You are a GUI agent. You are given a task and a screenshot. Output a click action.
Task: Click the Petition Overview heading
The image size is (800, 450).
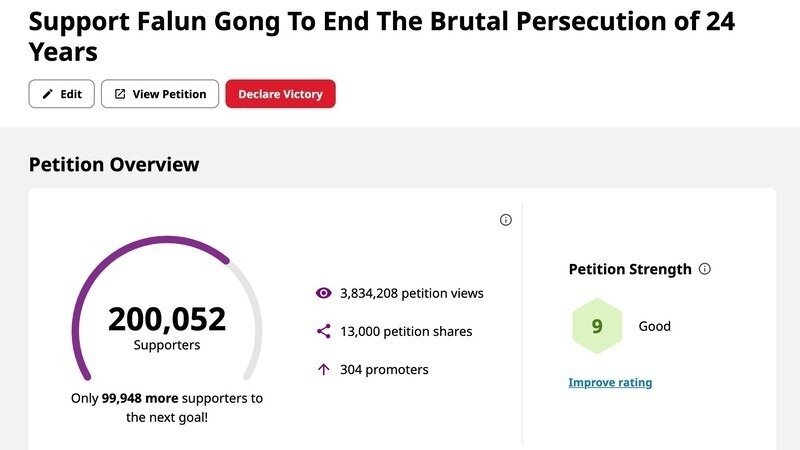pos(114,165)
